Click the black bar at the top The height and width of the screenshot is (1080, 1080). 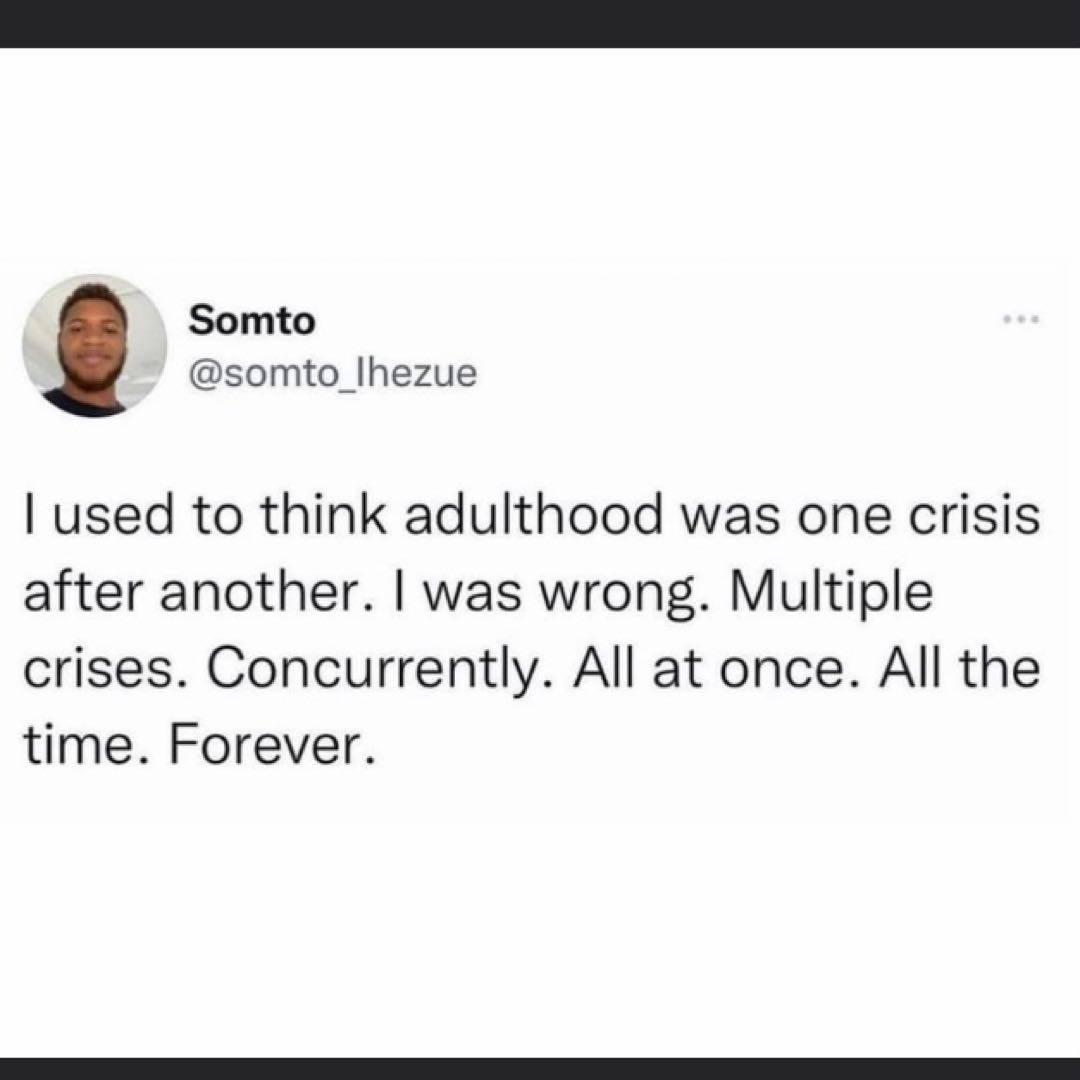pos(540,22)
